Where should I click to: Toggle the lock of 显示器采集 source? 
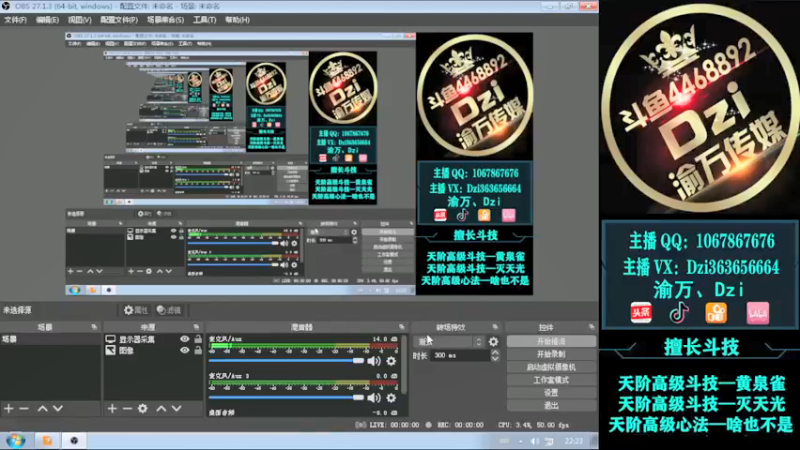[197, 339]
